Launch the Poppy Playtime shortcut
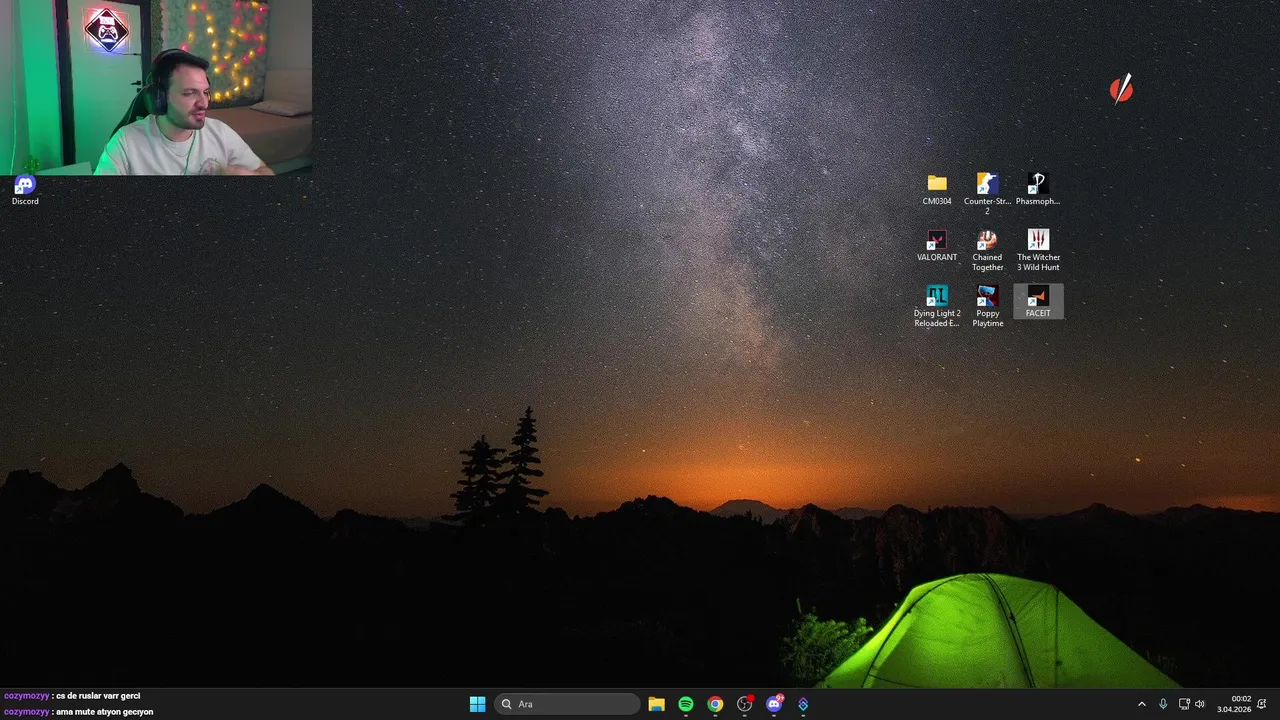 tap(987, 306)
